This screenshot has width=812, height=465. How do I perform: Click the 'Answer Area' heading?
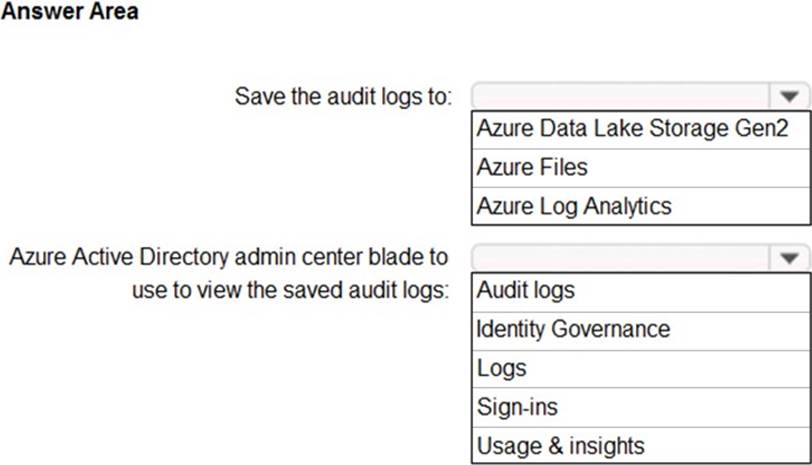tap(69, 12)
